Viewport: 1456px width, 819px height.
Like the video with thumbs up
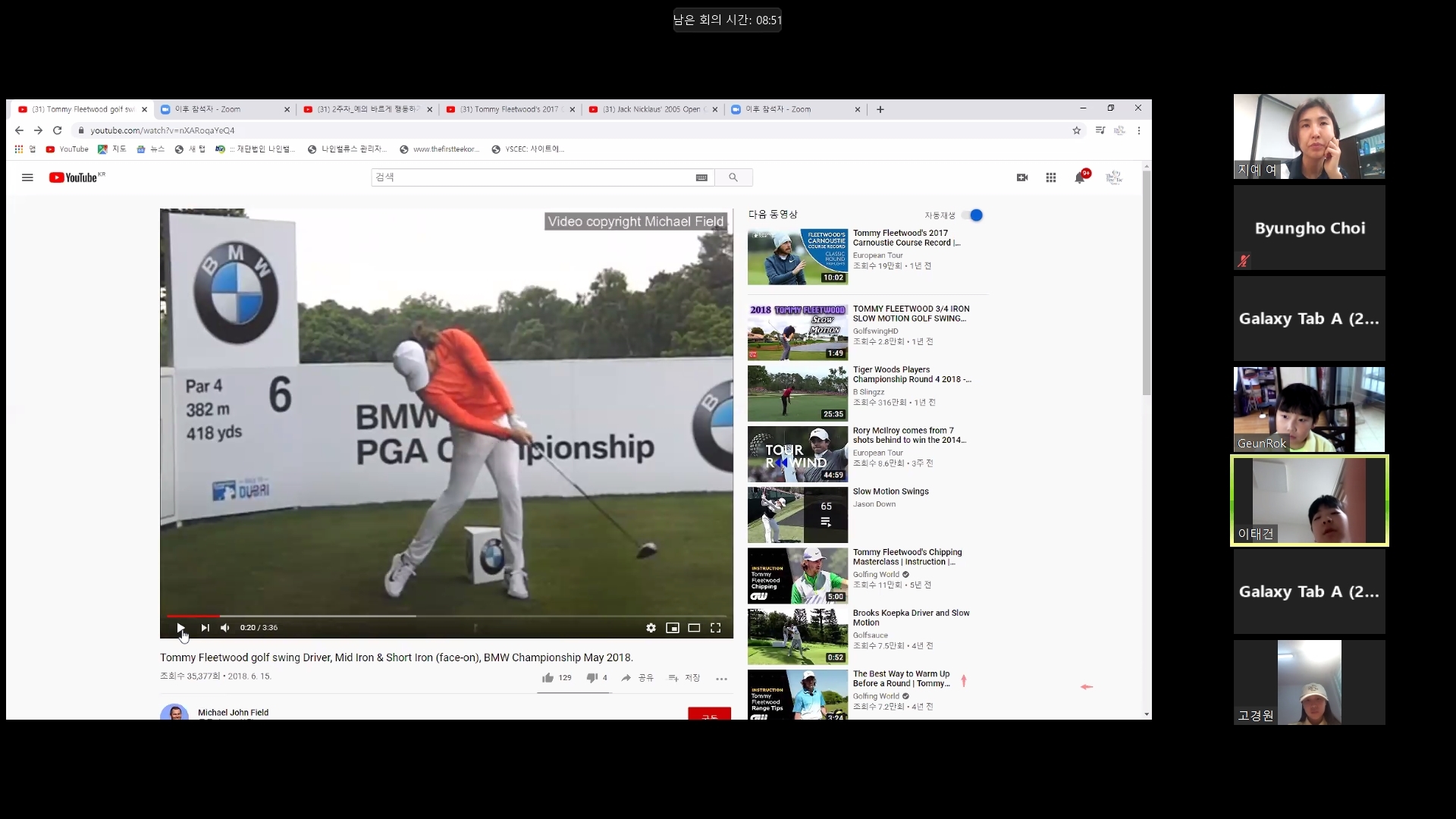click(548, 678)
